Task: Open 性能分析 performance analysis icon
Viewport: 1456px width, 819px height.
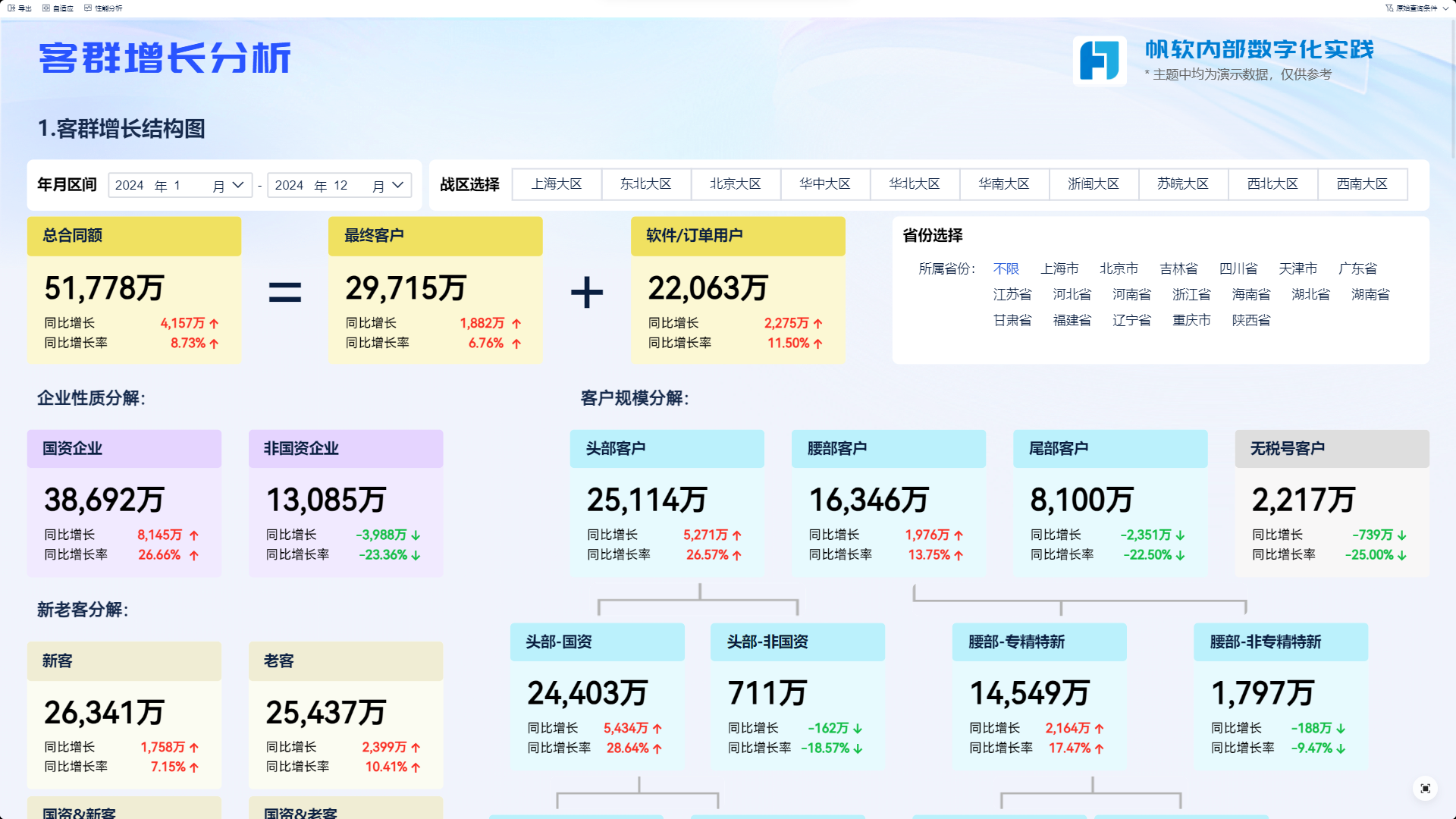Action: coord(88,8)
